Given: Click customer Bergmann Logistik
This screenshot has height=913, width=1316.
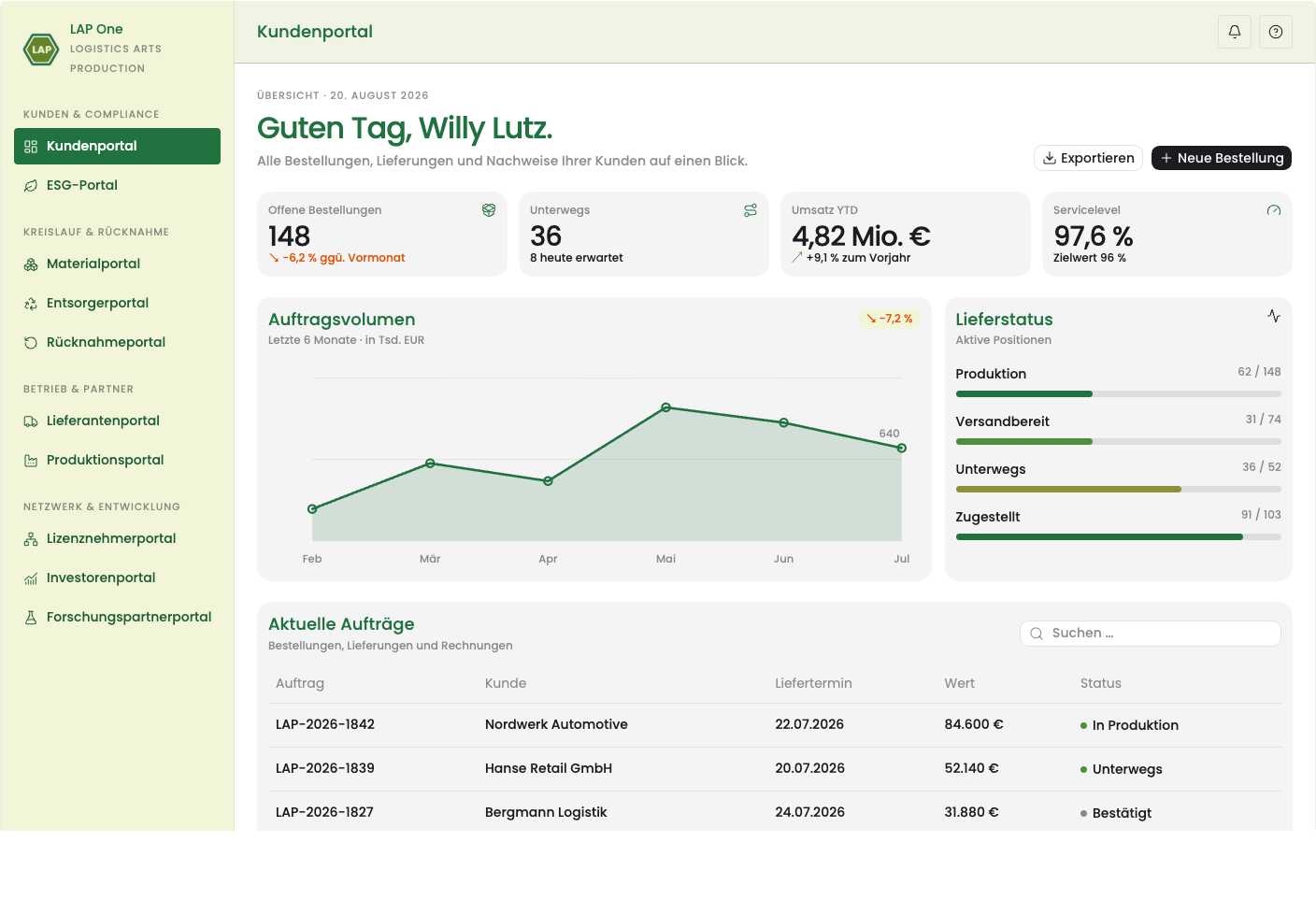Looking at the screenshot, I should coord(546,812).
